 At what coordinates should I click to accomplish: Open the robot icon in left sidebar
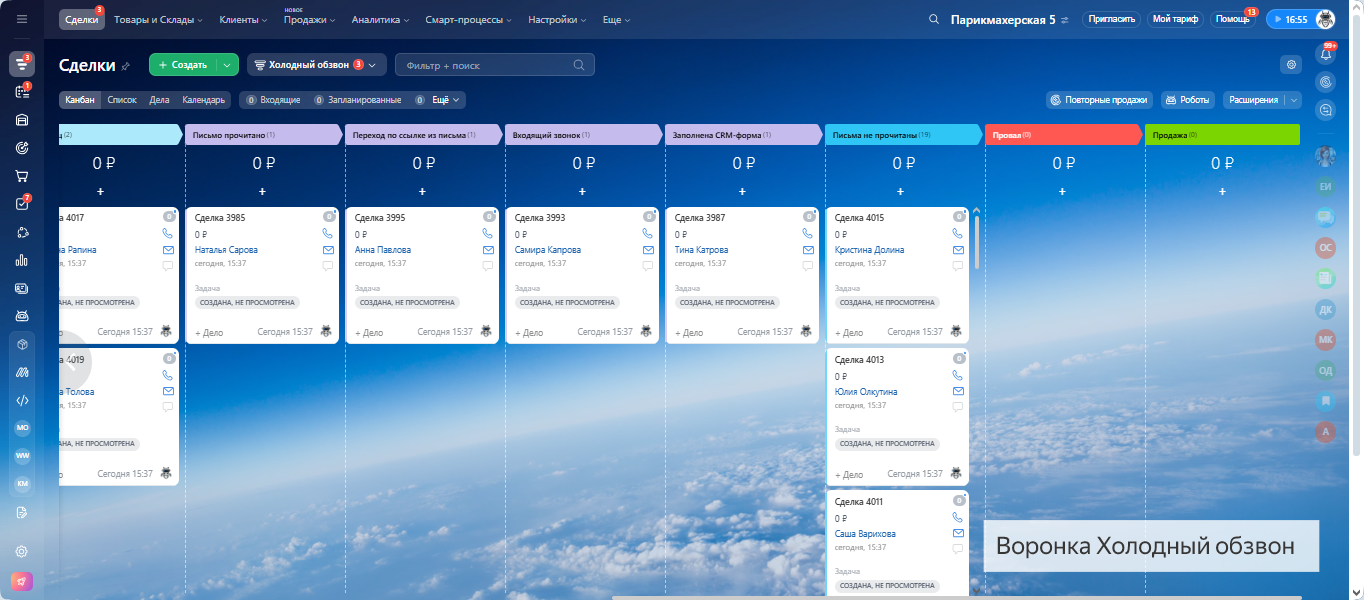[22, 316]
